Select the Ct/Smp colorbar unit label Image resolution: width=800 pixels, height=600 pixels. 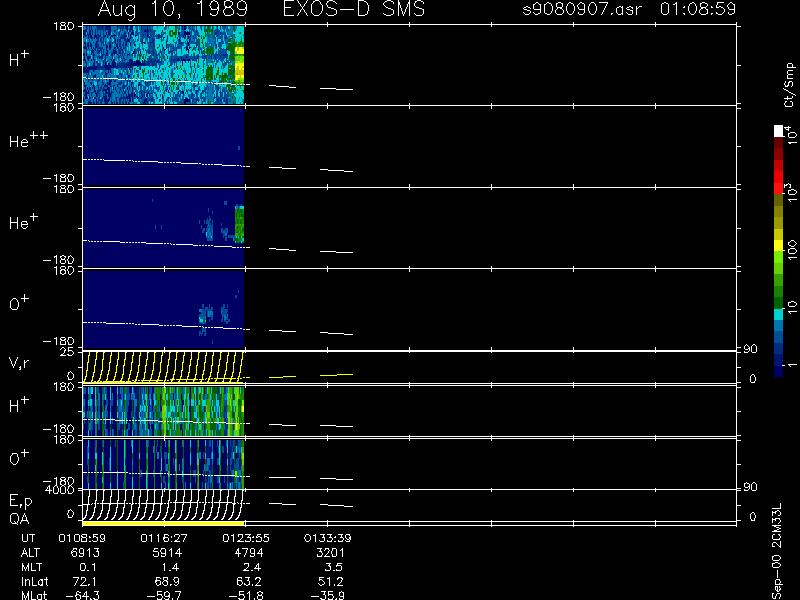789,85
